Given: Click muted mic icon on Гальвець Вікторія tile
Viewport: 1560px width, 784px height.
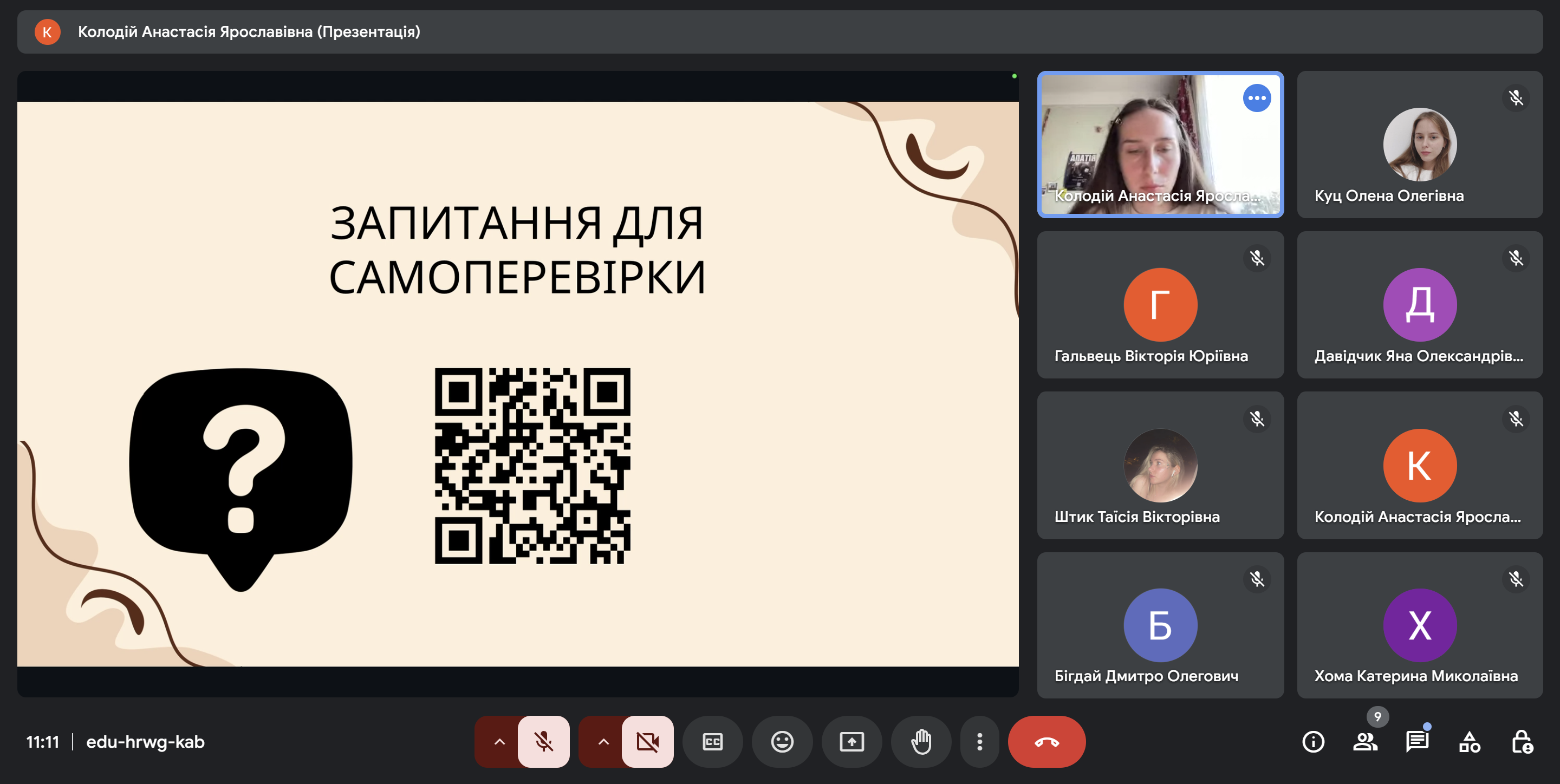Looking at the screenshot, I should coord(1257,258).
